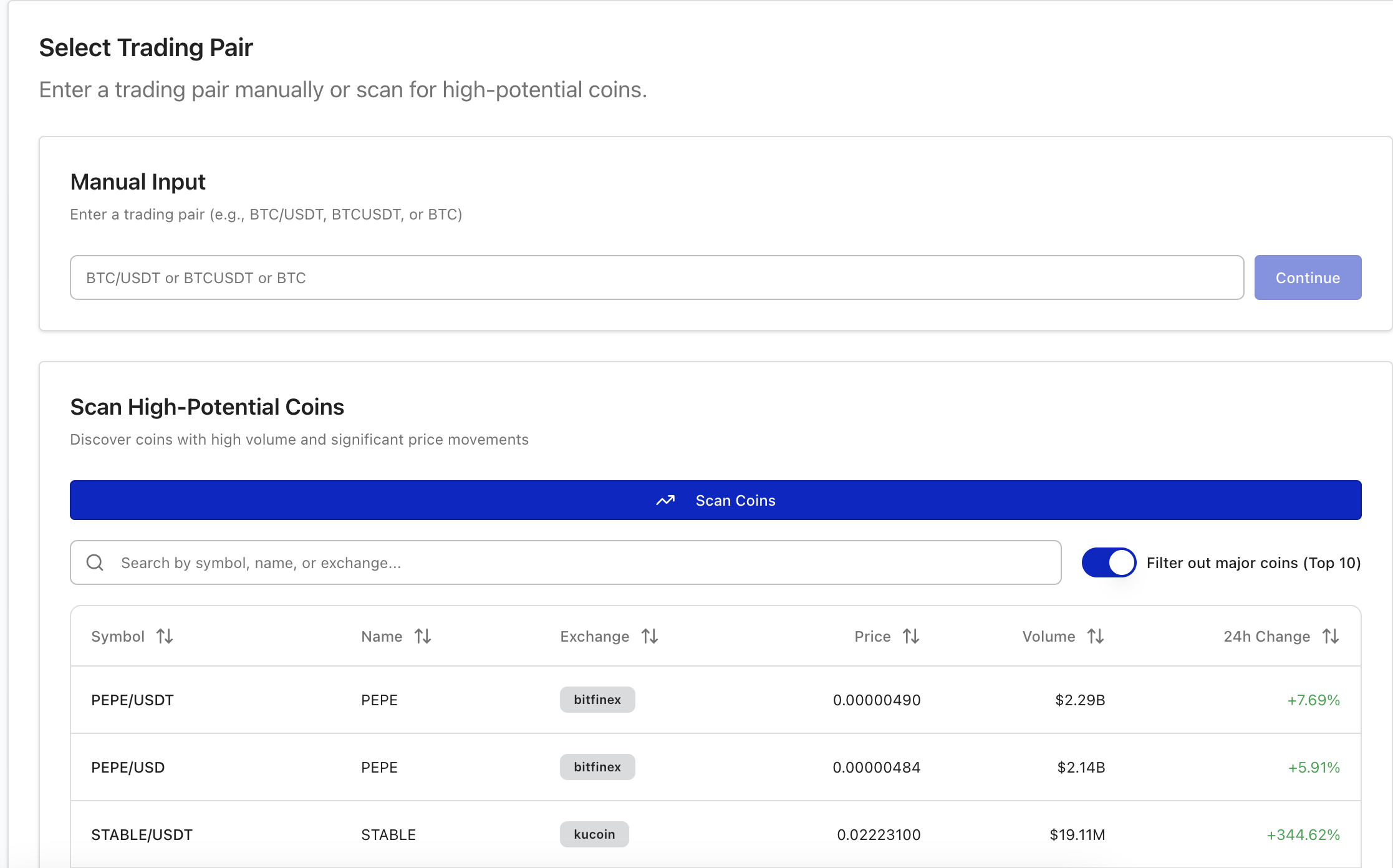Click the Name column sort arrows icon

423,636
